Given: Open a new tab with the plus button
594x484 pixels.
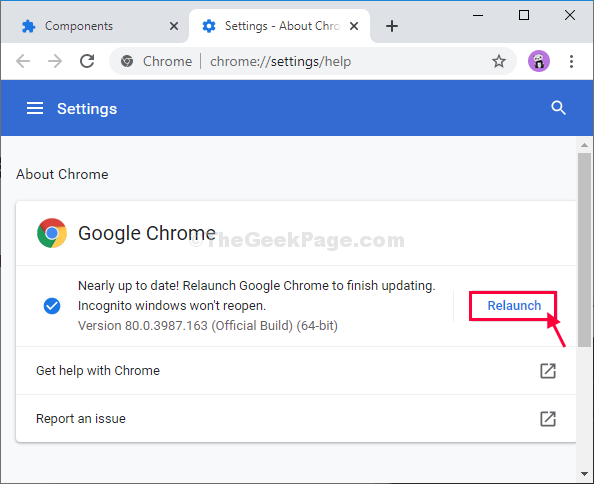Looking at the screenshot, I should 392,26.
